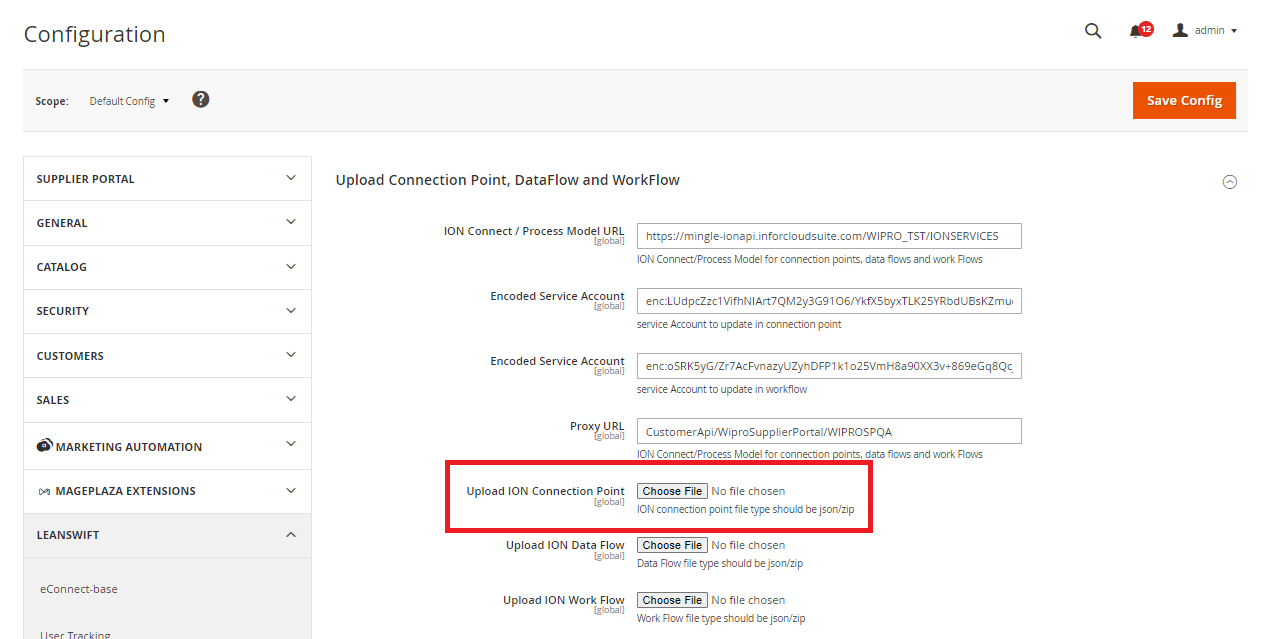Expand the Sales configuration section
The width and height of the screenshot is (1270, 639).
pos(167,400)
